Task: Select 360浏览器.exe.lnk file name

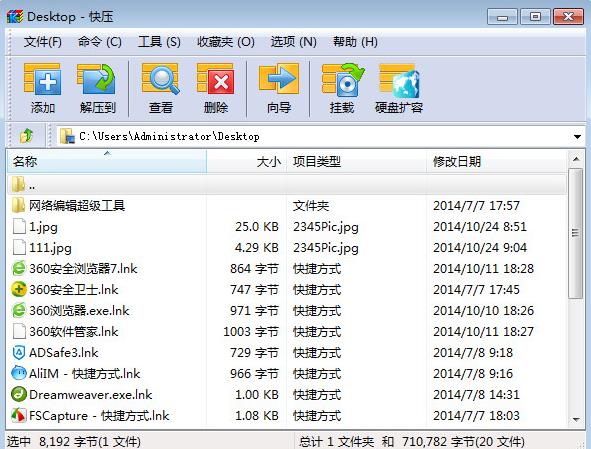Action: pos(79,310)
